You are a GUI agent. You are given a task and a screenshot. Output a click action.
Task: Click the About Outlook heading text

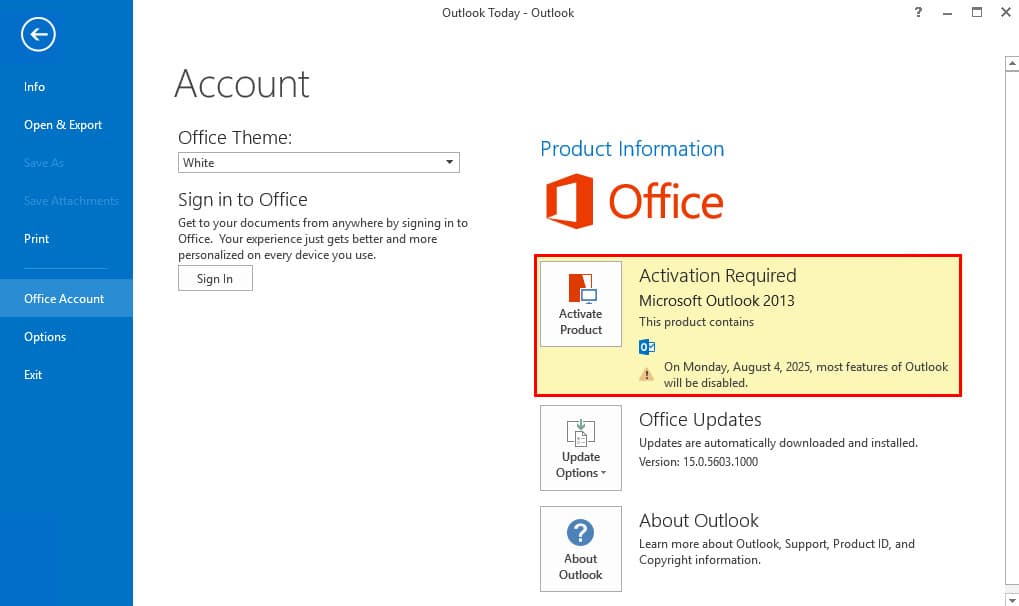pos(699,521)
